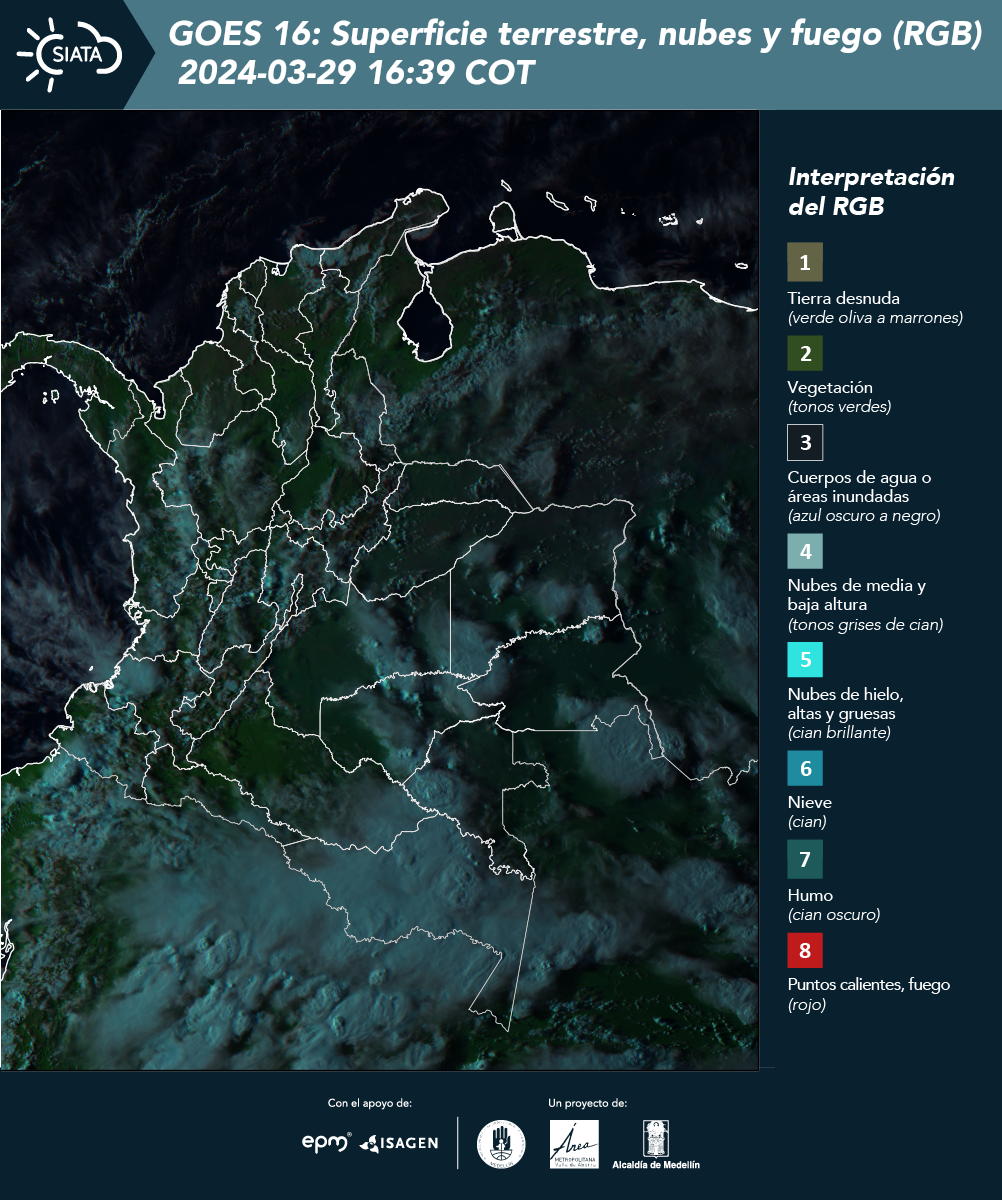Click '(azul oscuro a negro)' description
Image resolution: width=1002 pixels, height=1200 pixels.
(x=864, y=516)
